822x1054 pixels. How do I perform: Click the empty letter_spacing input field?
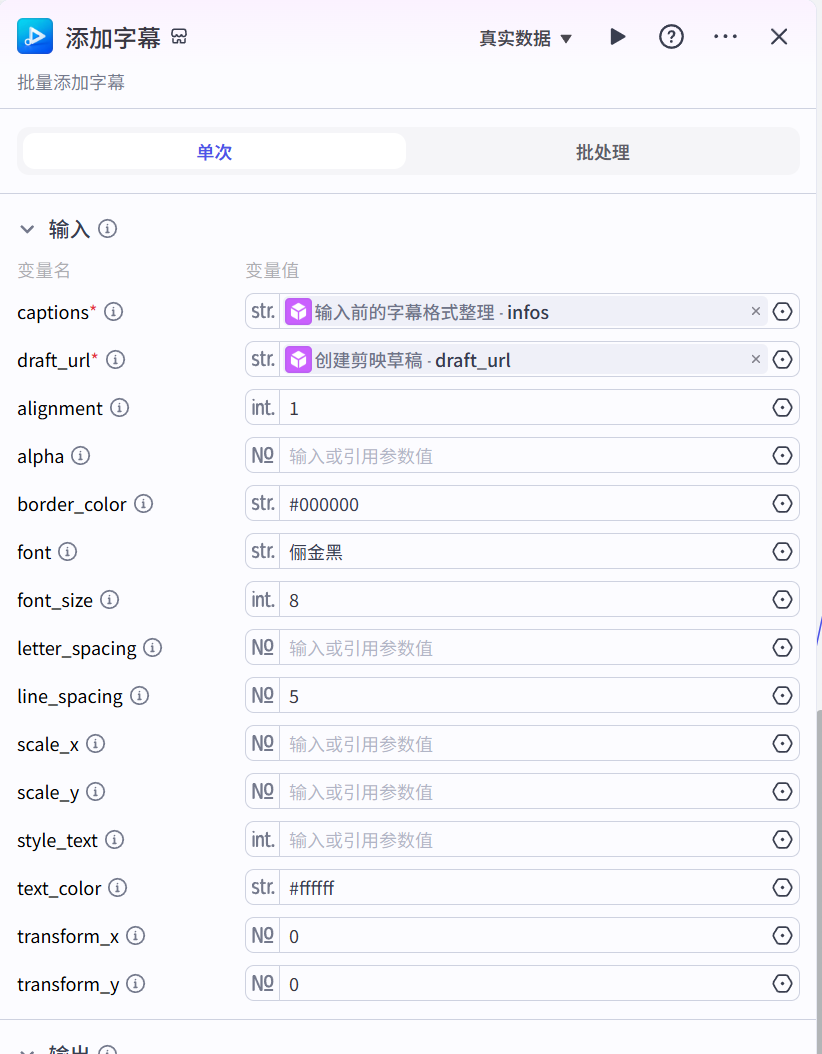(524, 647)
